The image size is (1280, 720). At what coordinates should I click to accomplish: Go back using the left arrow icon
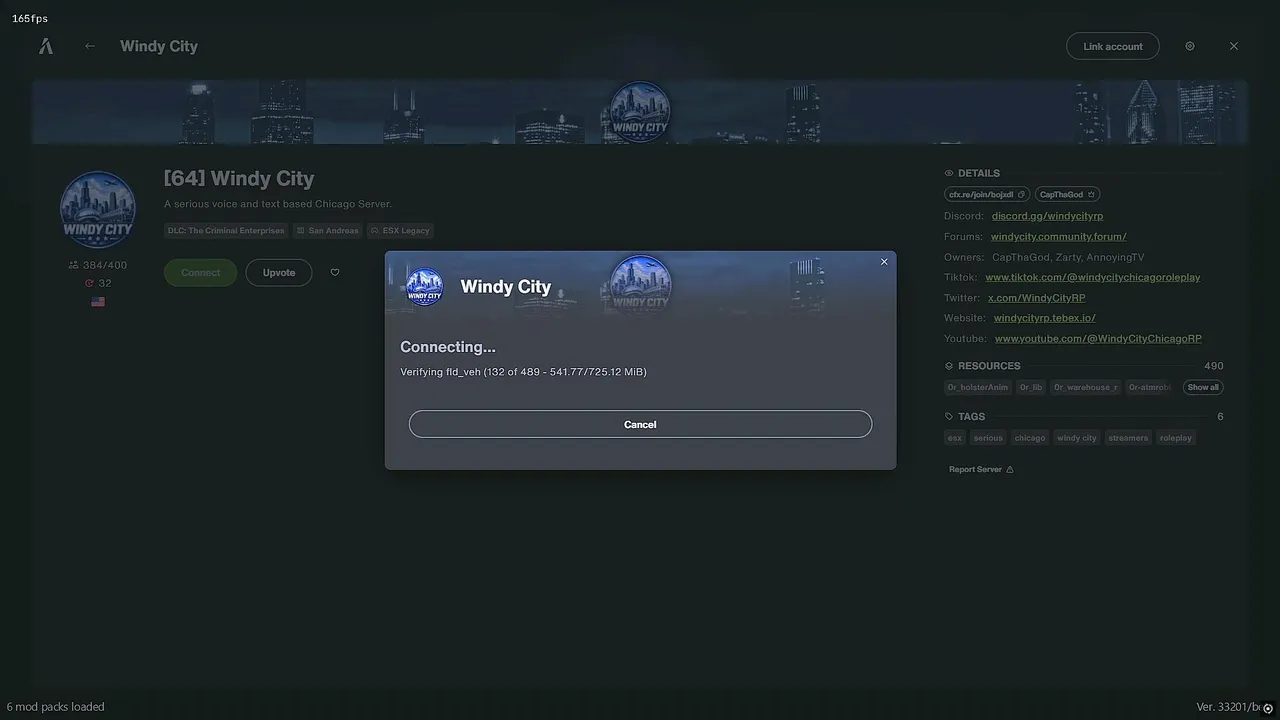(90, 46)
